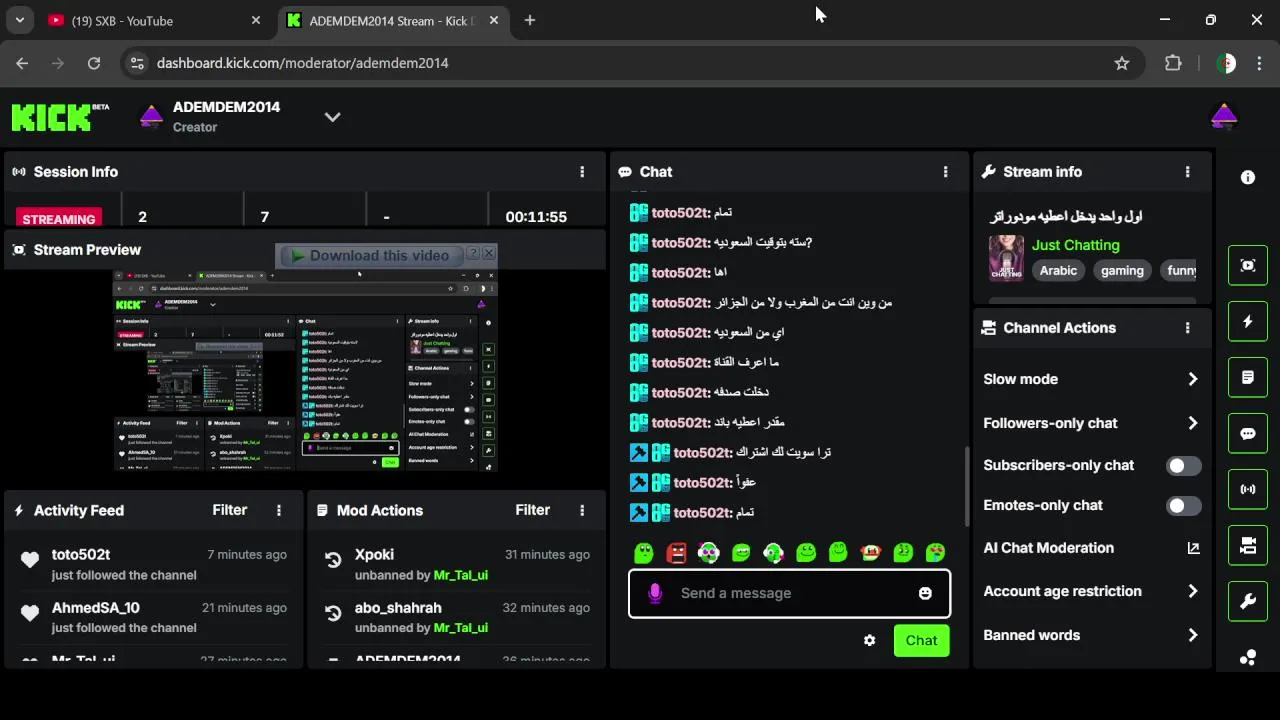Click the wrench stream info icon in sidebar
The image size is (1280, 720).
tap(1247, 601)
